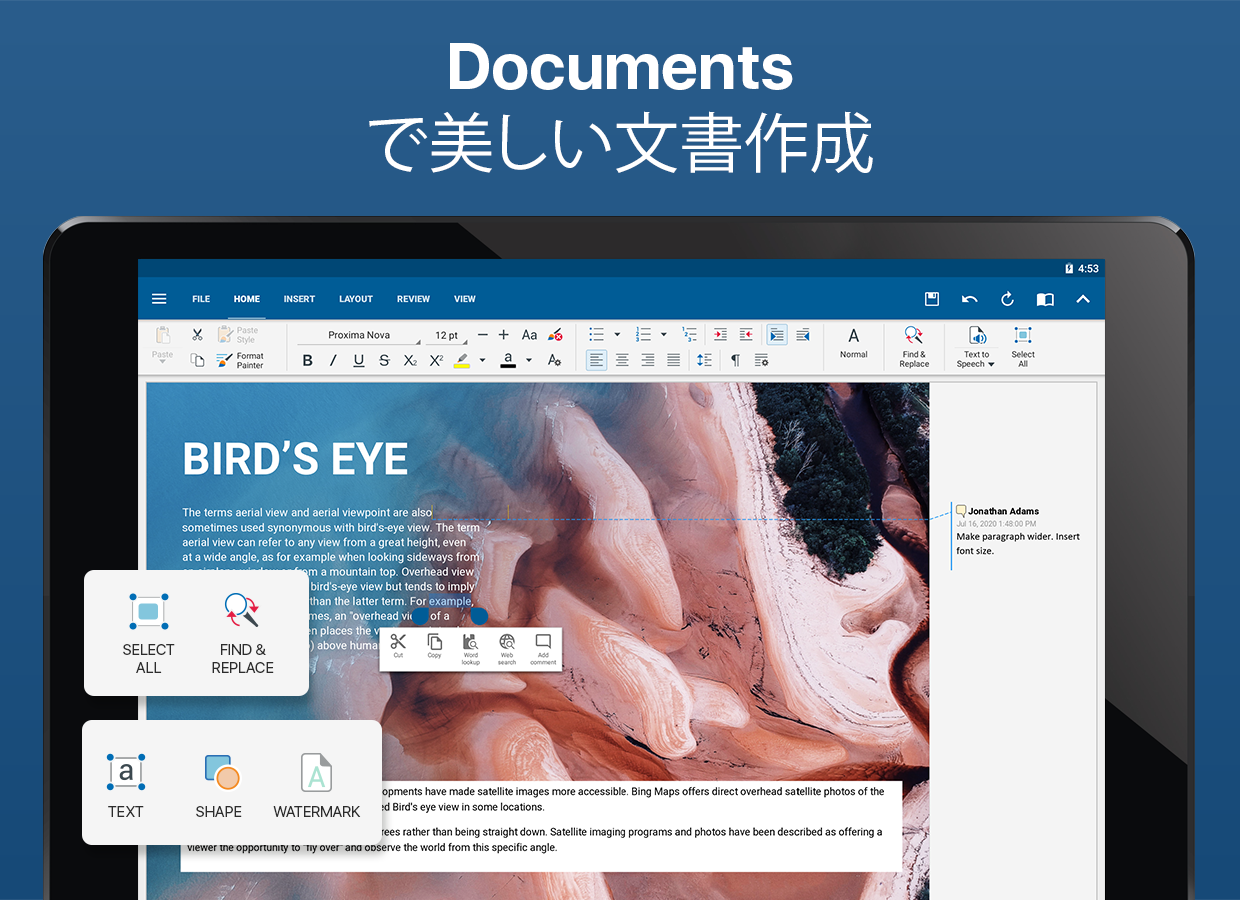Redo the last action

point(1007,299)
